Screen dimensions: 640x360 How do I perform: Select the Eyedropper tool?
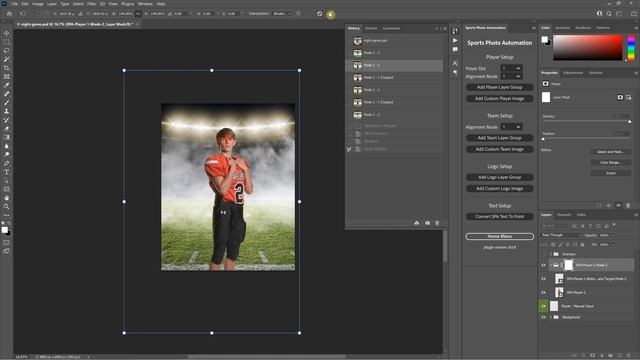[7, 85]
